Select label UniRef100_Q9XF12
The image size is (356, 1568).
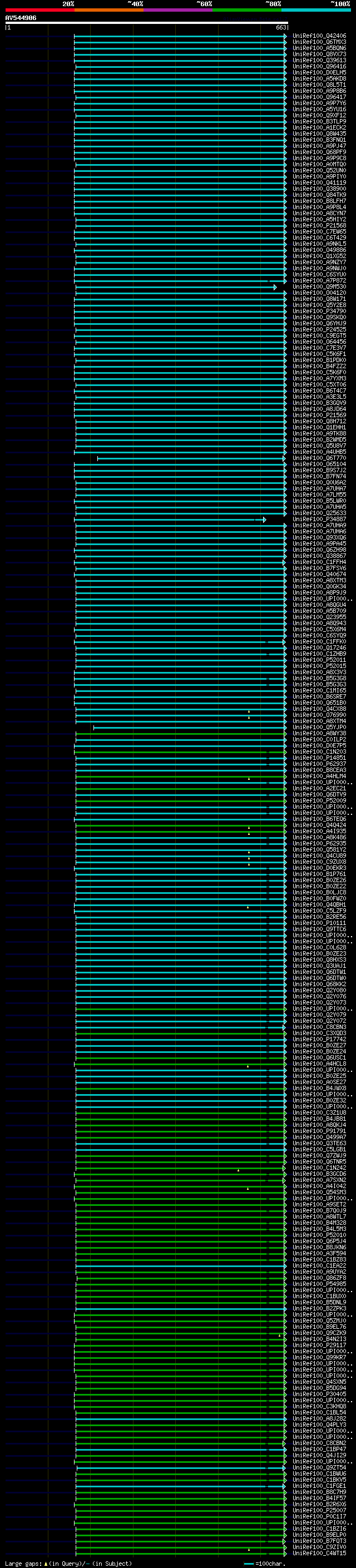(x=319, y=116)
